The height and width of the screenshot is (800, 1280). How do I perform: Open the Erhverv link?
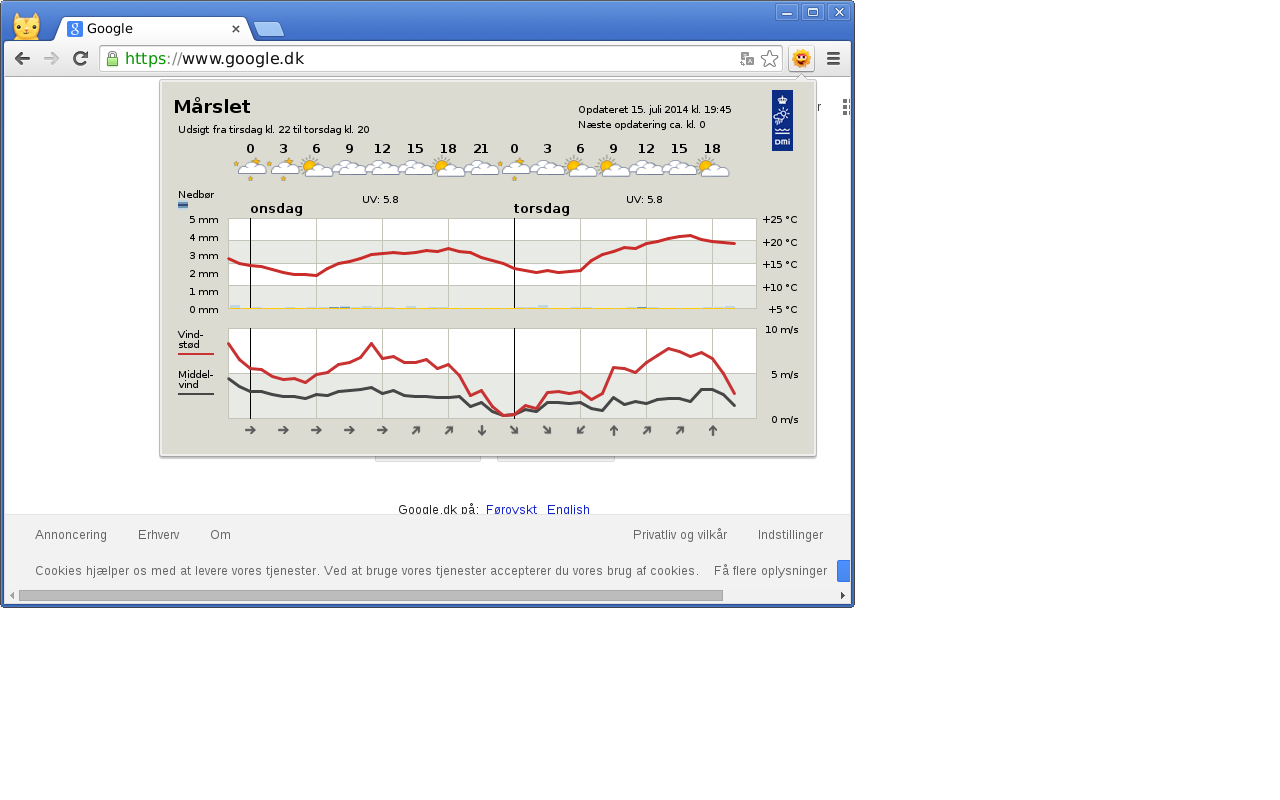click(x=159, y=535)
